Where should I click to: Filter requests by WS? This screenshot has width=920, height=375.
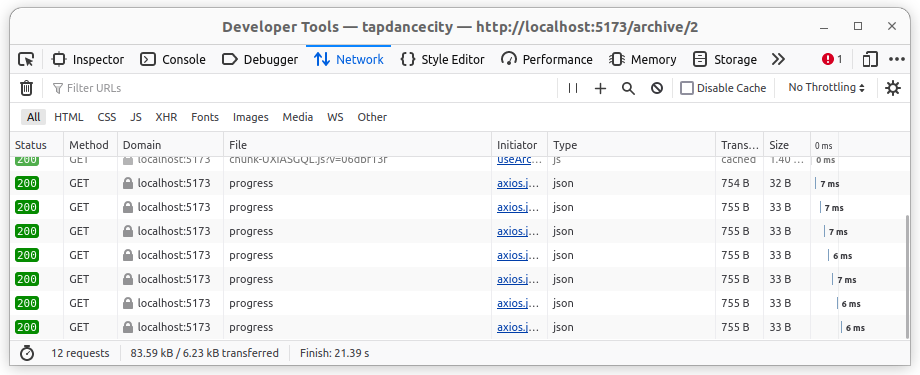click(335, 117)
